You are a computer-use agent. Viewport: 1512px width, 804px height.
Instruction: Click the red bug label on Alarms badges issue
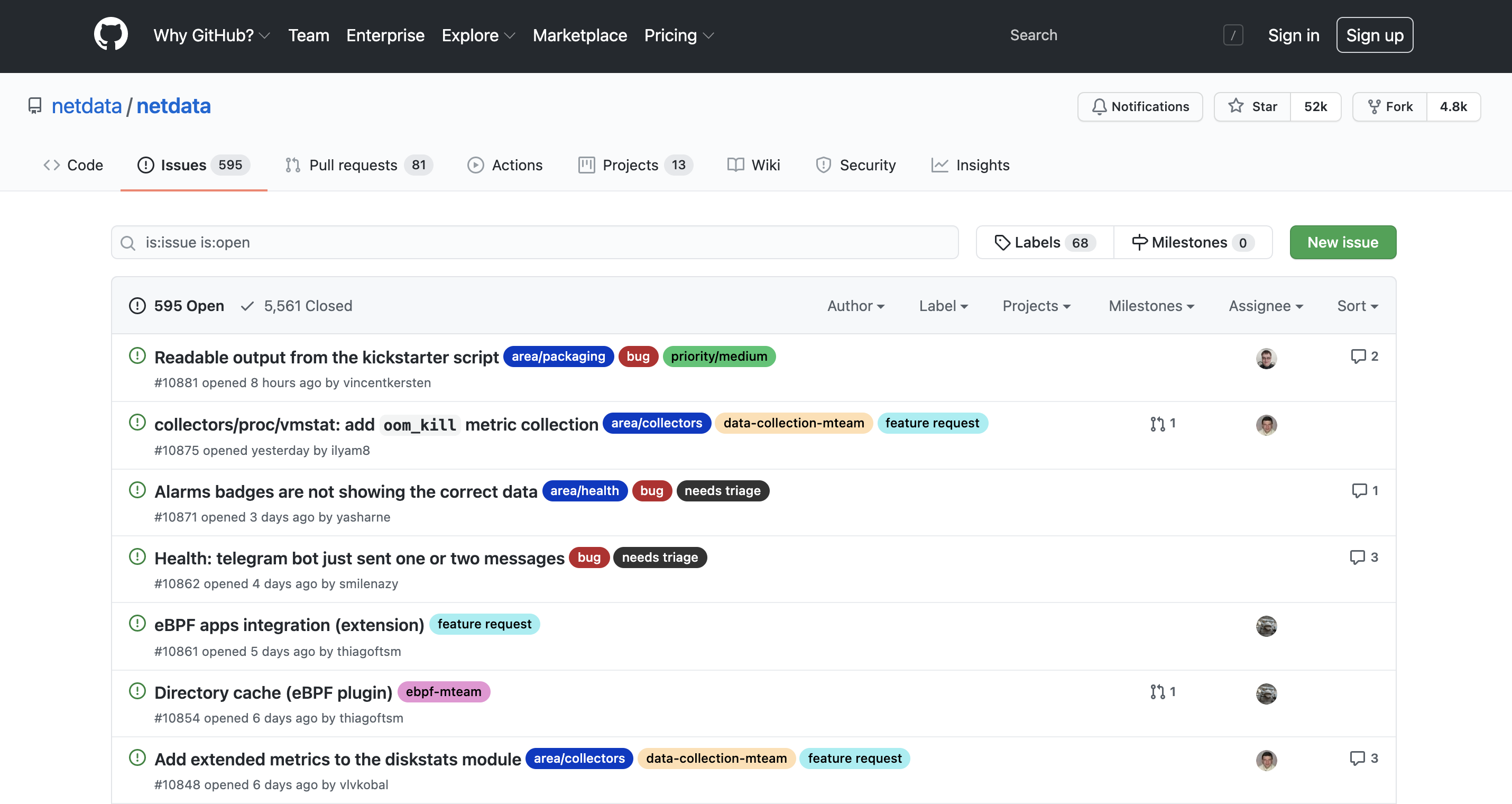[651, 491]
